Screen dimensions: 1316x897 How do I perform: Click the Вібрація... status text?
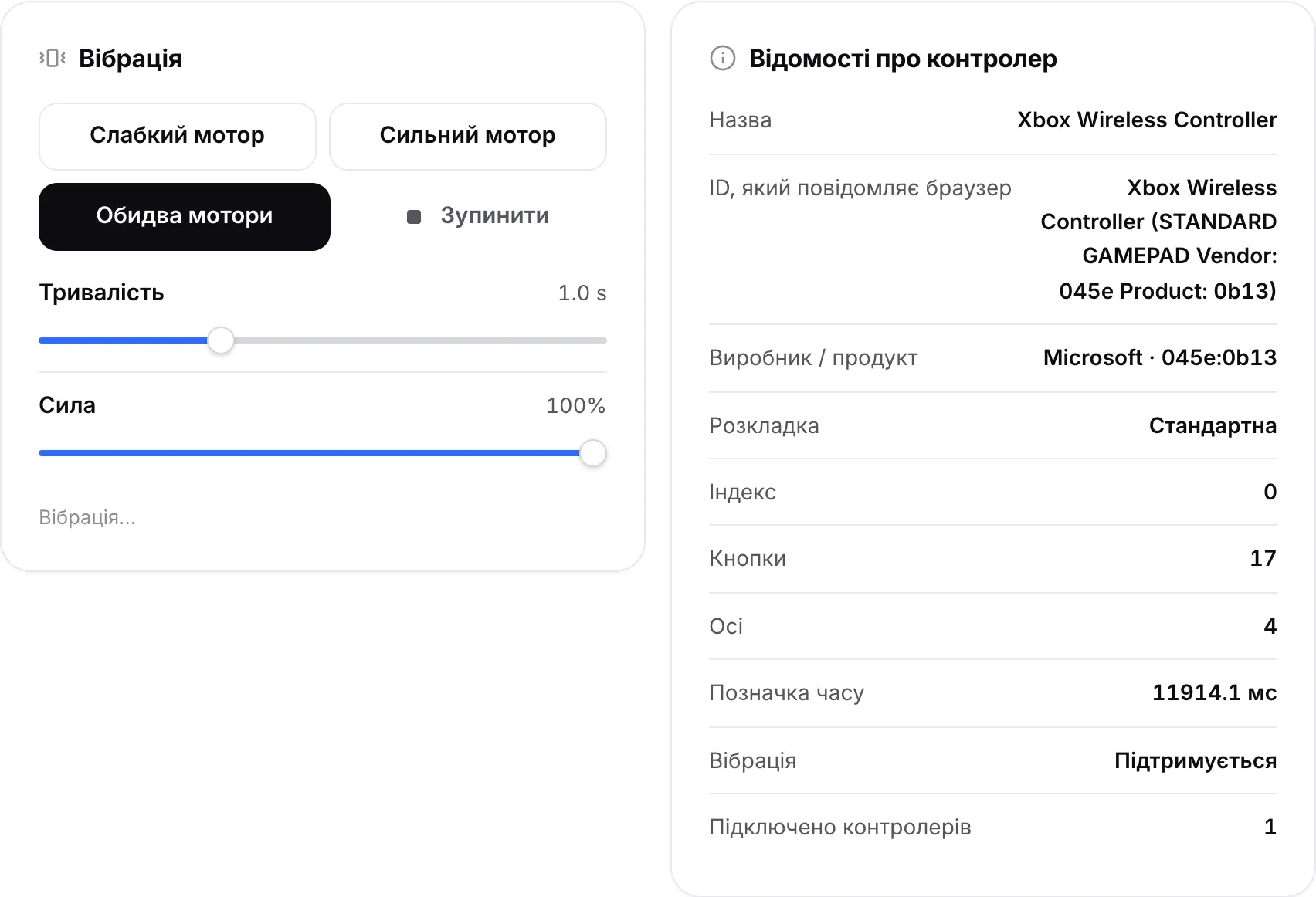click(87, 517)
